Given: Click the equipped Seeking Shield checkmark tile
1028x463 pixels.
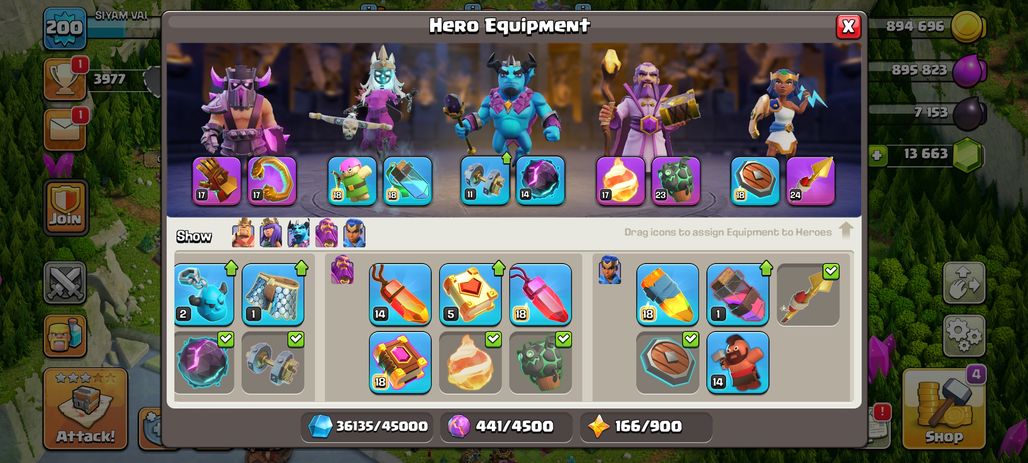Looking at the screenshot, I should (x=667, y=363).
